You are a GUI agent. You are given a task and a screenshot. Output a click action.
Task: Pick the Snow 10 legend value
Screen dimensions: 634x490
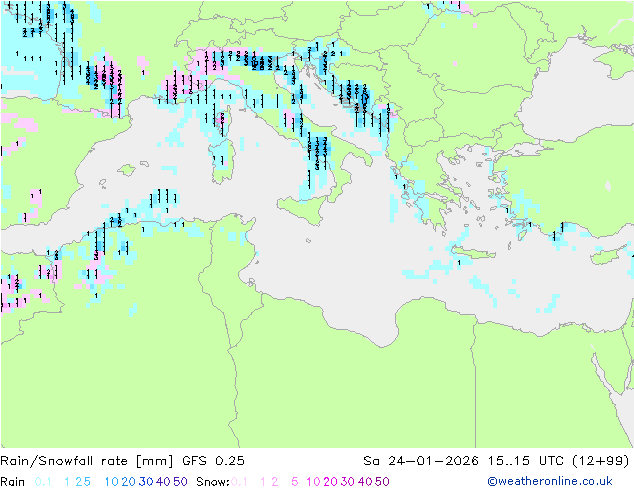(313, 482)
